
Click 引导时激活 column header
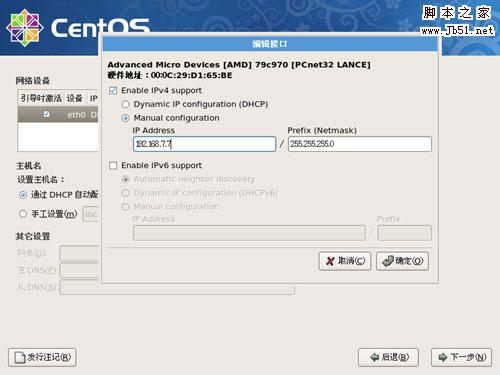point(41,98)
